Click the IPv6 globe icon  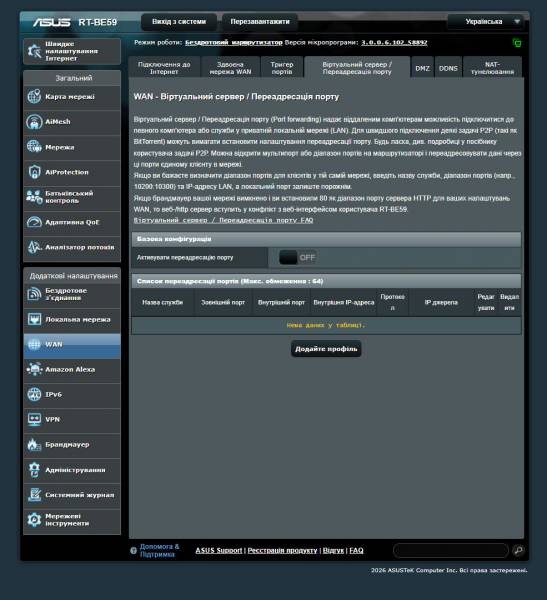[34, 395]
